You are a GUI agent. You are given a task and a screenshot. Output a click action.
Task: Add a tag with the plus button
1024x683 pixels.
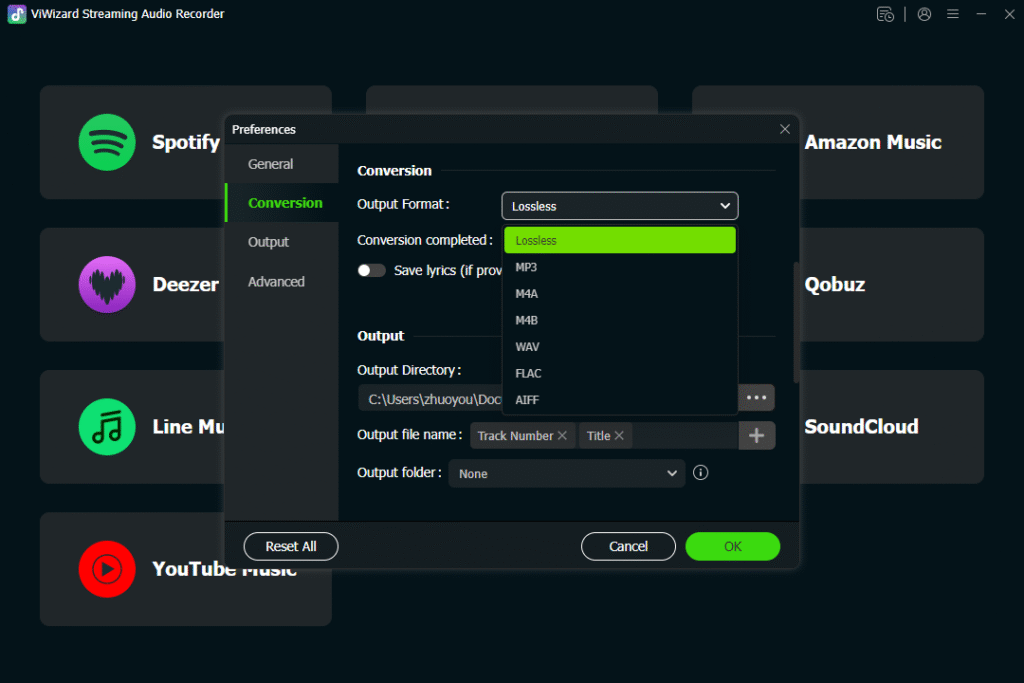tap(757, 435)
